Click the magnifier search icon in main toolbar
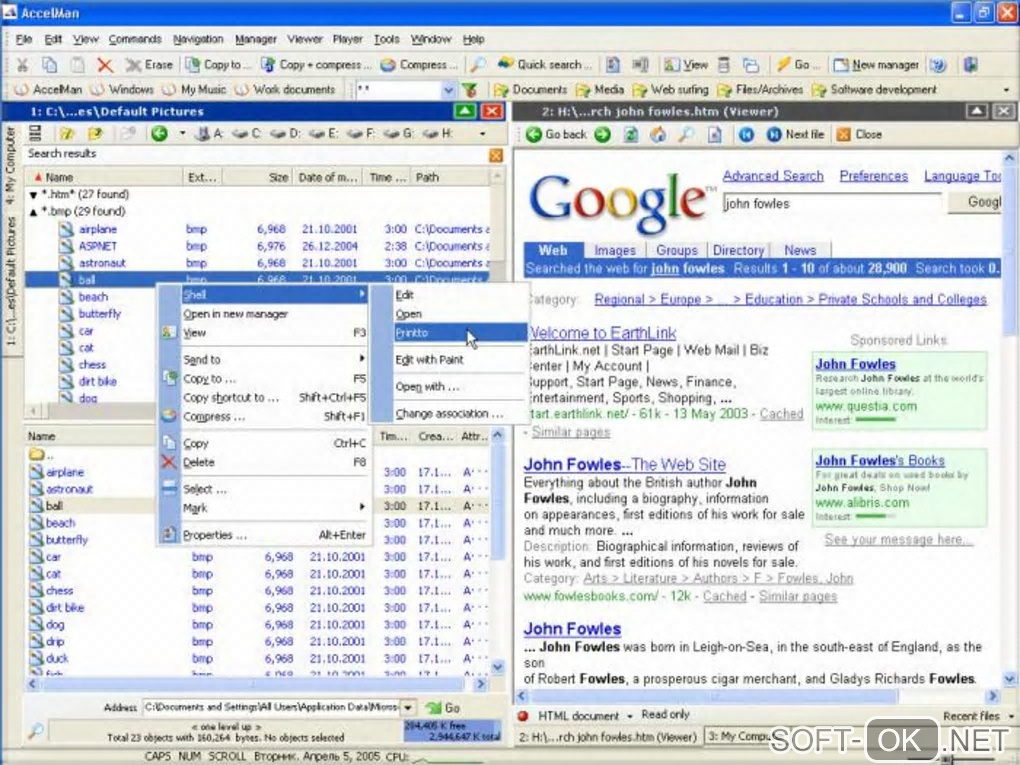 click(477, 64)
